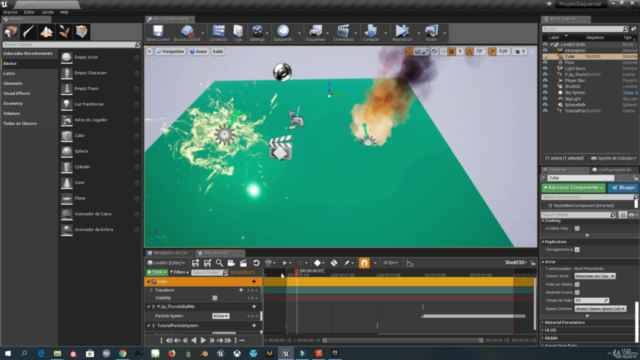This screenshot has height=360, width=640.
Task: Click the Exibir viewport button
Action: tap(218, 52)
